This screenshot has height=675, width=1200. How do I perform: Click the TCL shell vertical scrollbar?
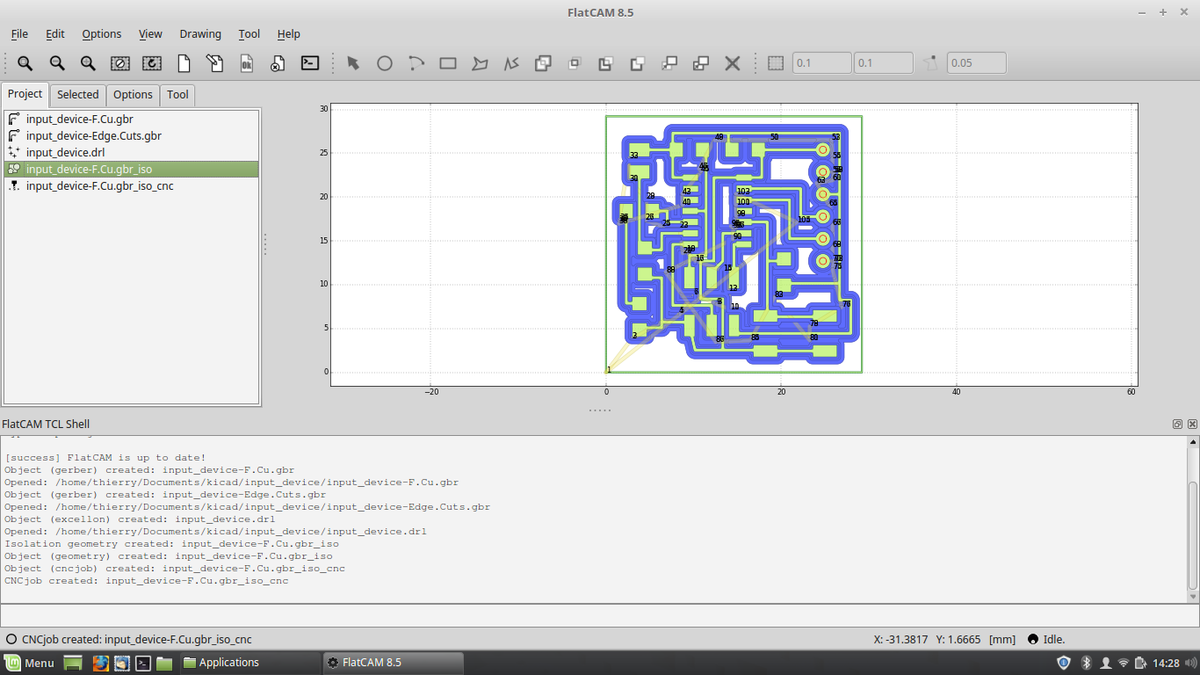point(1192,520)
